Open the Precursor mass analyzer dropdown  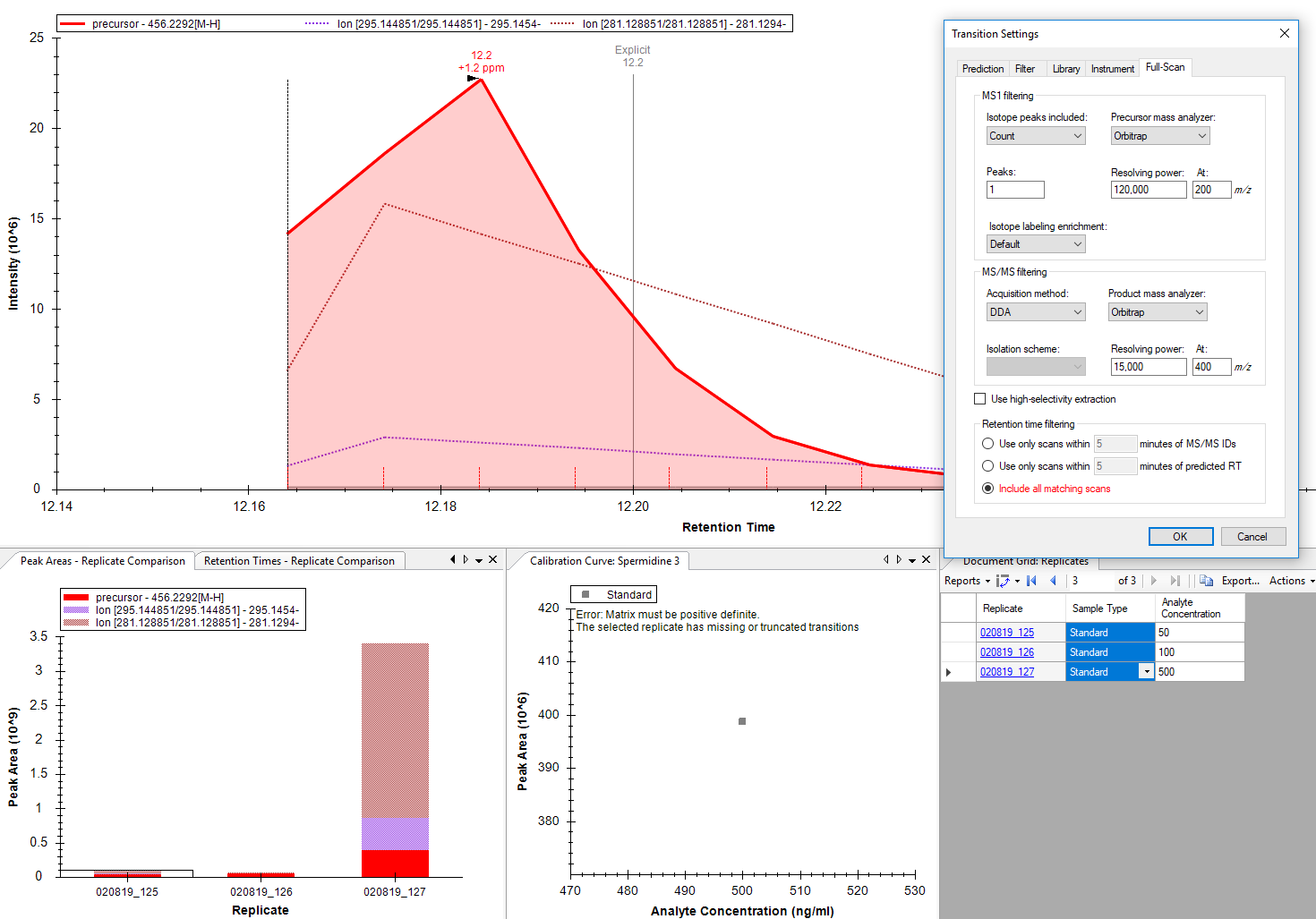[1159, 136]
